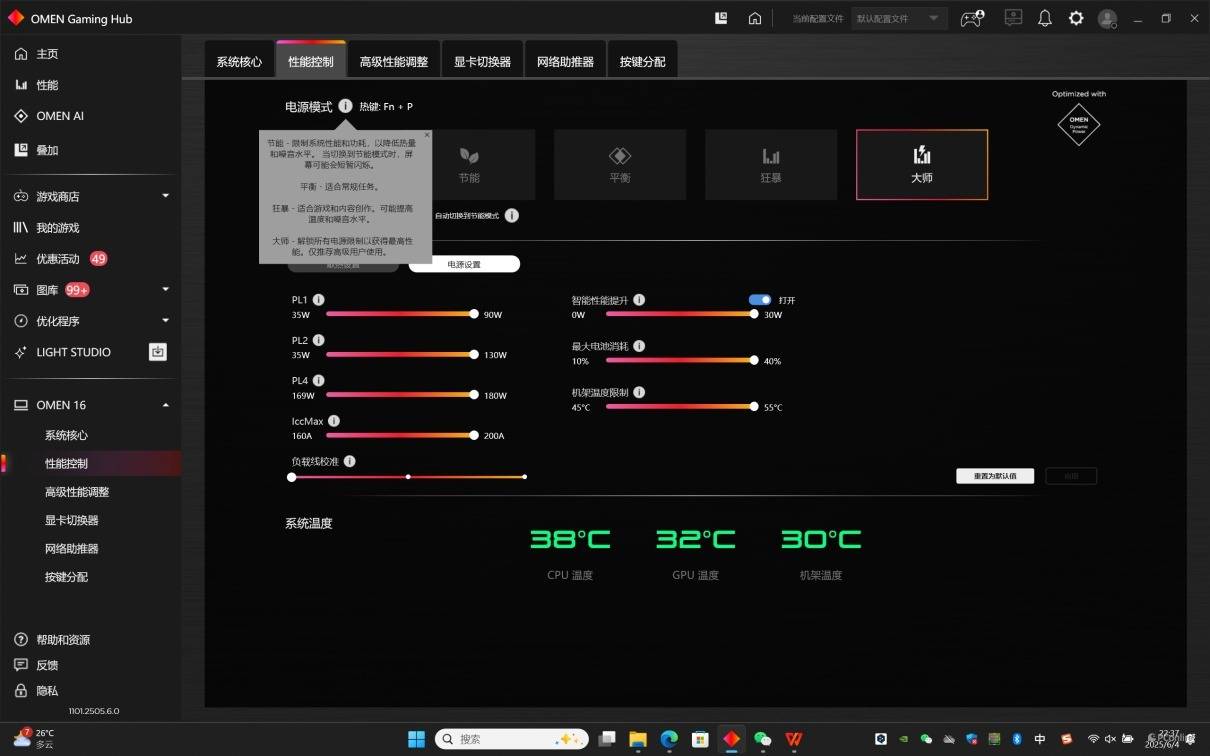Toggle 智能性能提升 switch off
1210x756 pixels.
[x=760, y=300]
